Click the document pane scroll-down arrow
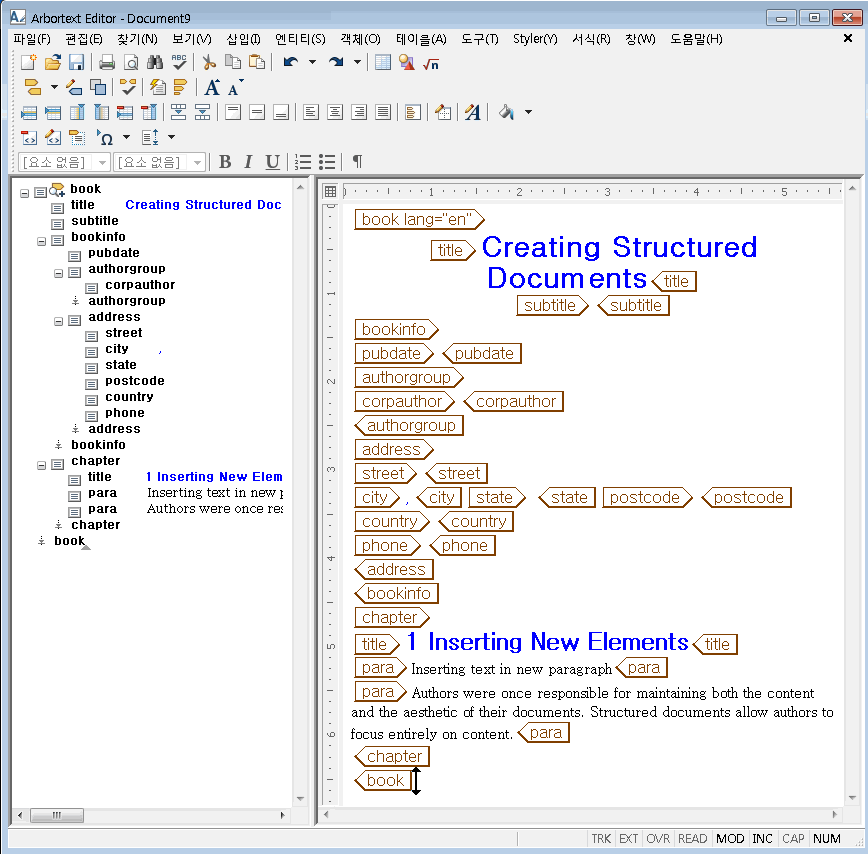 click(852, 798)
